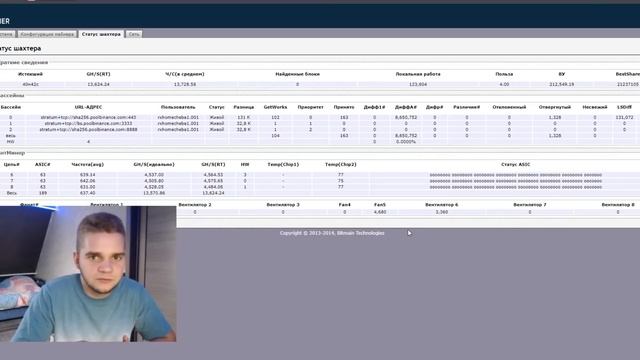Click the average hashrate value 13,728.58

tap(185, 84)
